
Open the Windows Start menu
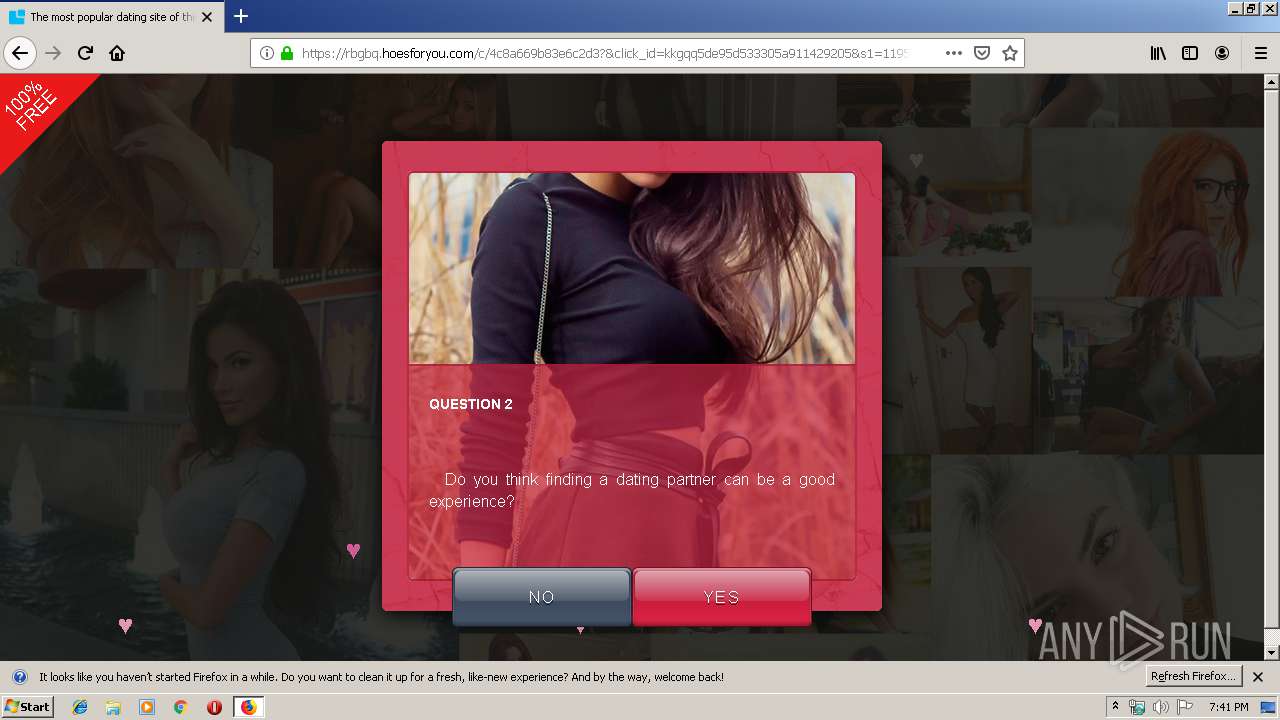(27, 707)
